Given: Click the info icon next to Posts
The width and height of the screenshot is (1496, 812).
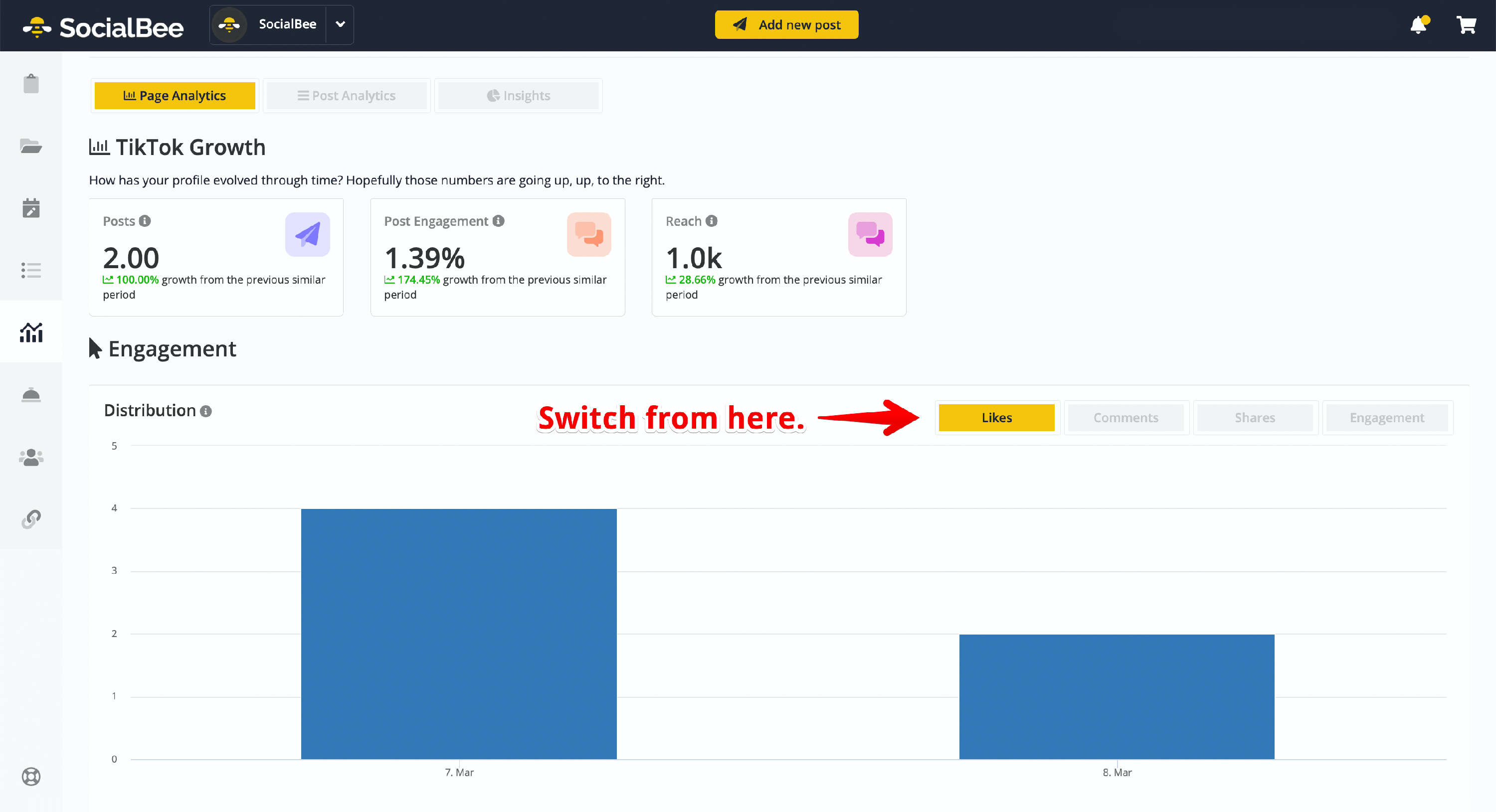Looking at the screenshot, I should point(145,220).
